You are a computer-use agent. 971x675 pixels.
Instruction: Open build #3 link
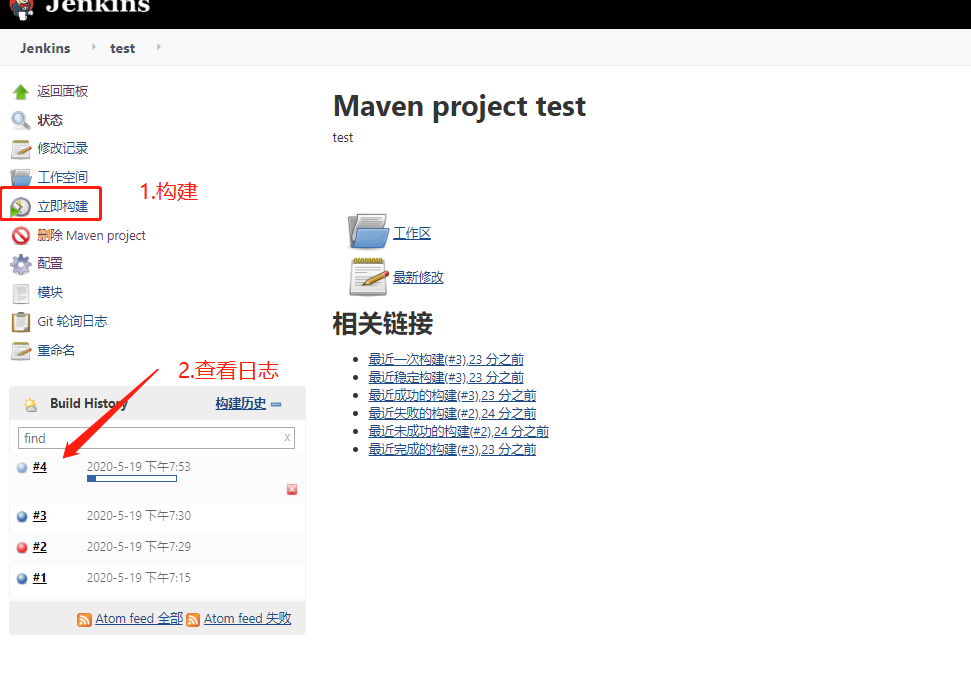(x=40, y=516)
